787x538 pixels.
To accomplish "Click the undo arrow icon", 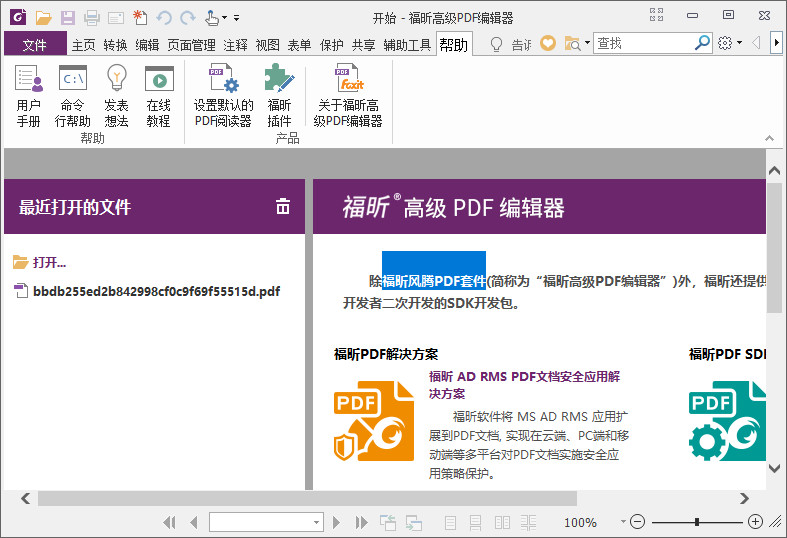I will pos(164,18).
